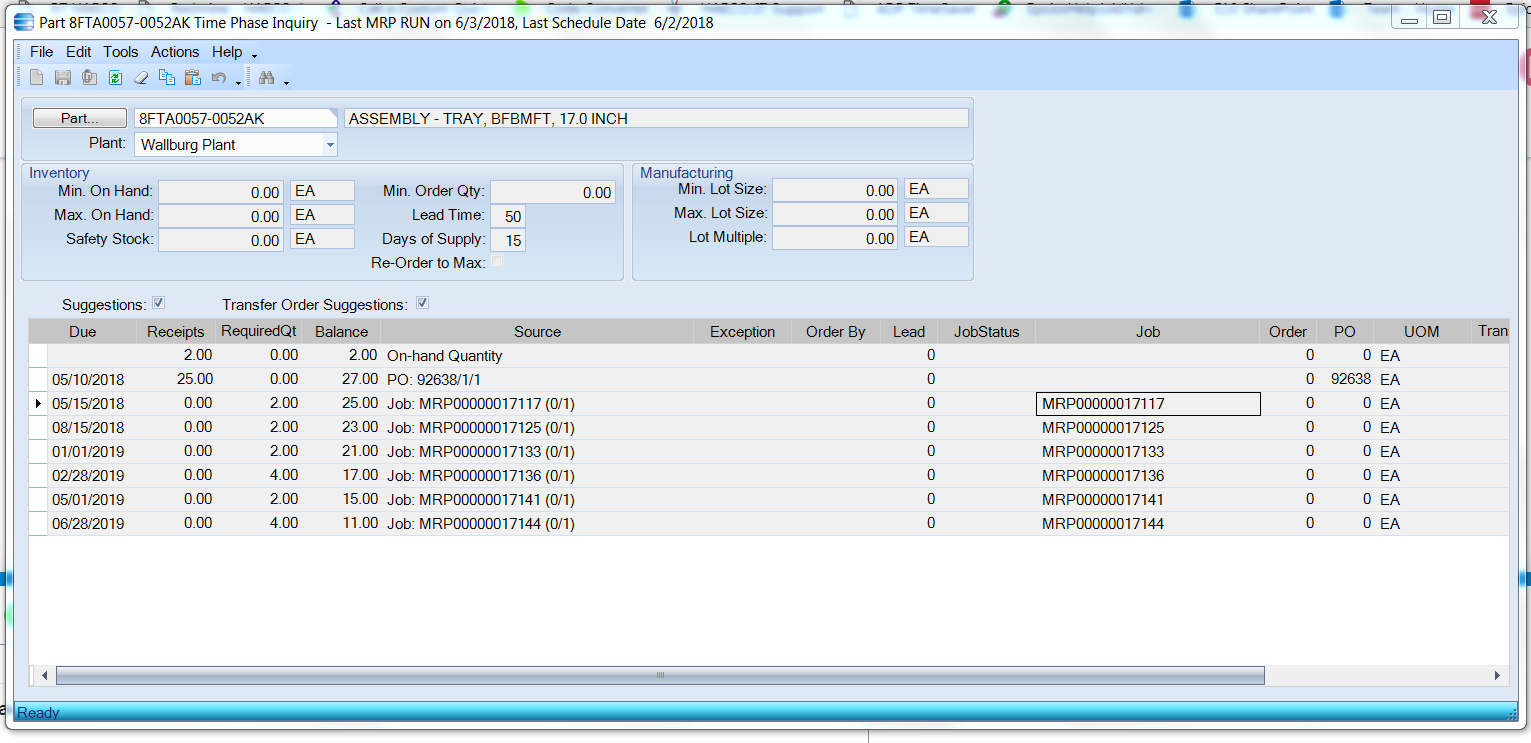Open attachments with the paperclip icon
Viewport: 1531px width, 743px height.
89,78
